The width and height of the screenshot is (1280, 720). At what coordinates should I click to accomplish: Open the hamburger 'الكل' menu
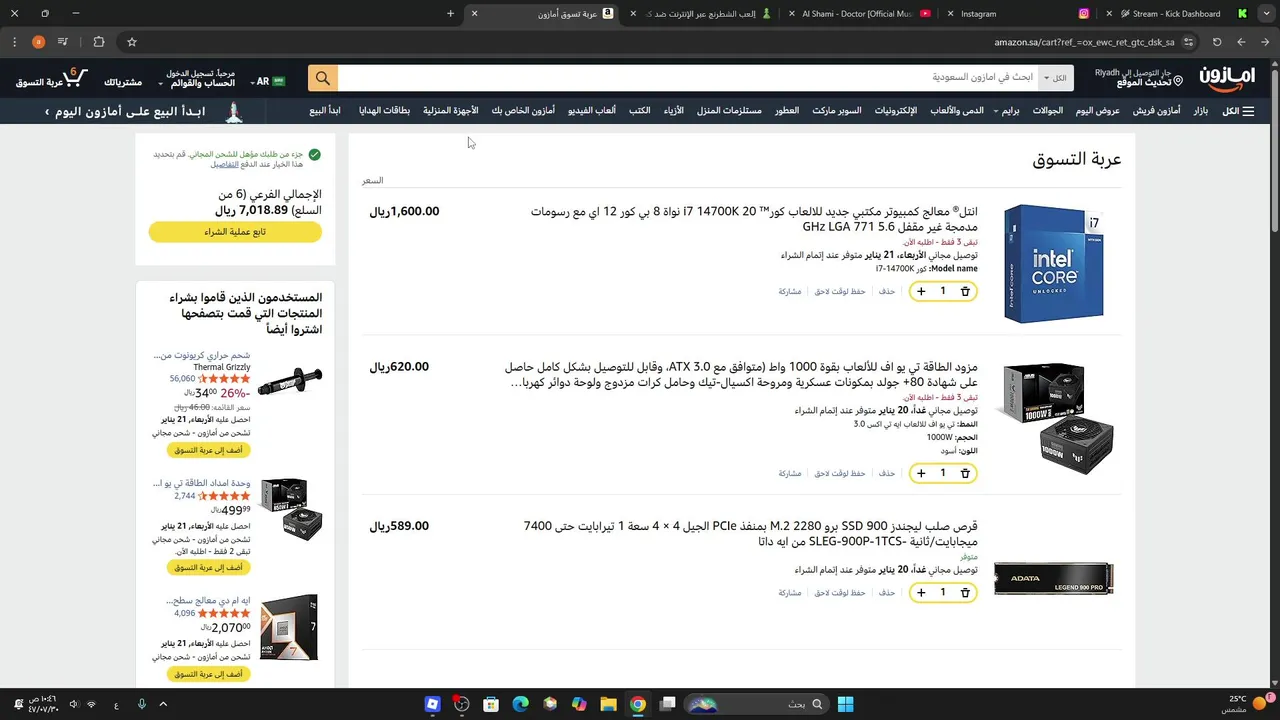1238,111
